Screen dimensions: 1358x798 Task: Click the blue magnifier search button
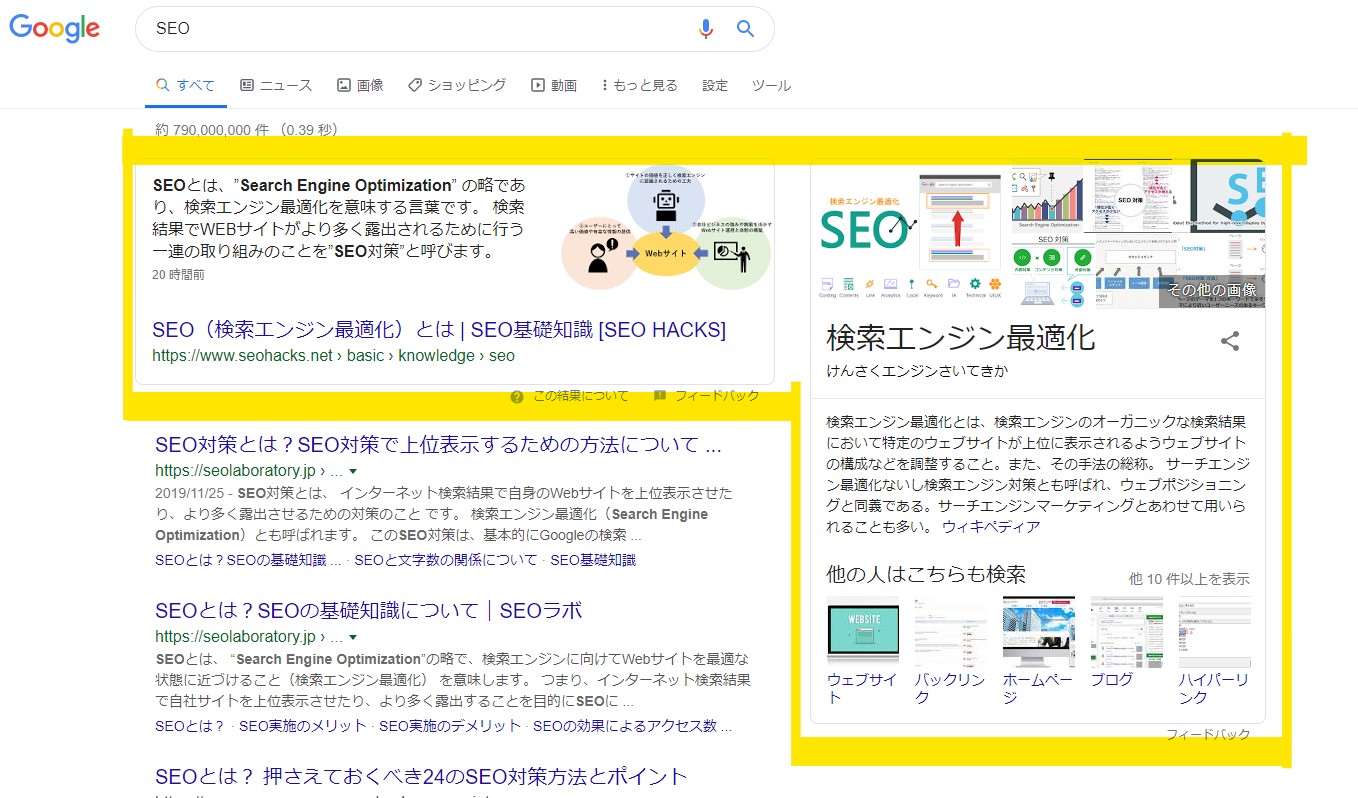coord(745,29)
